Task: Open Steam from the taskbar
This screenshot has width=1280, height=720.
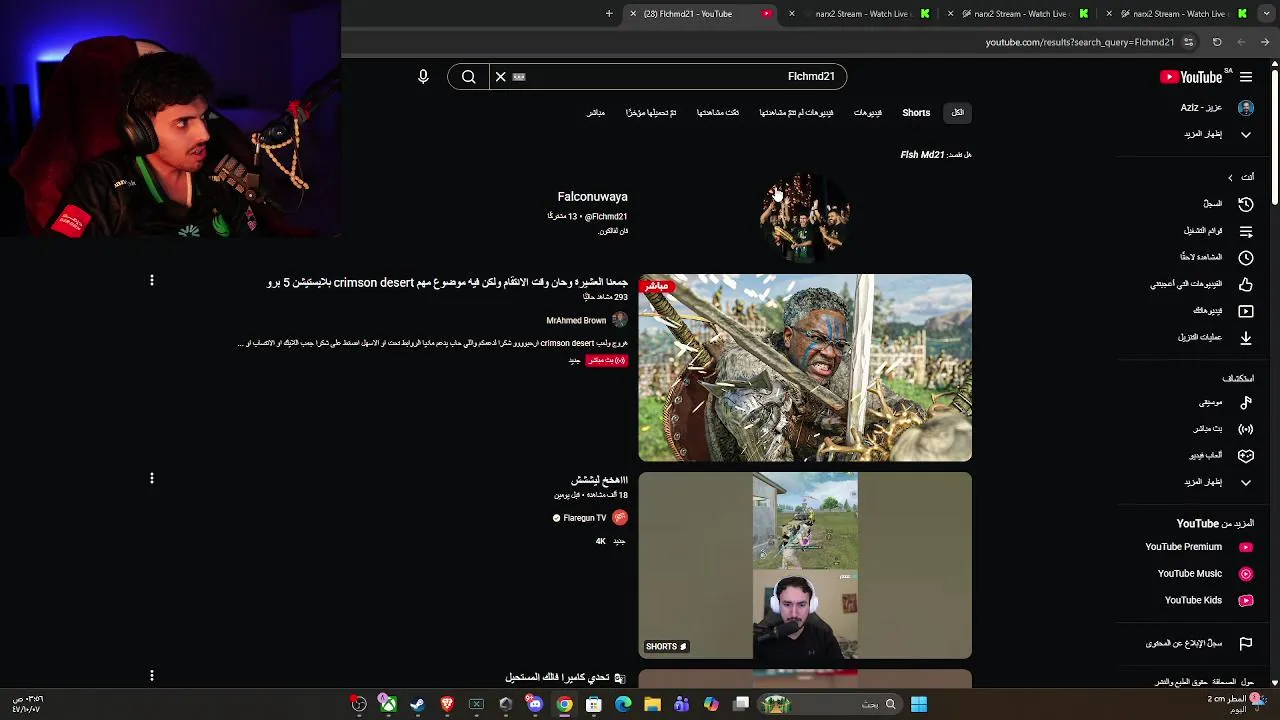Action: (x=417, y=705)
